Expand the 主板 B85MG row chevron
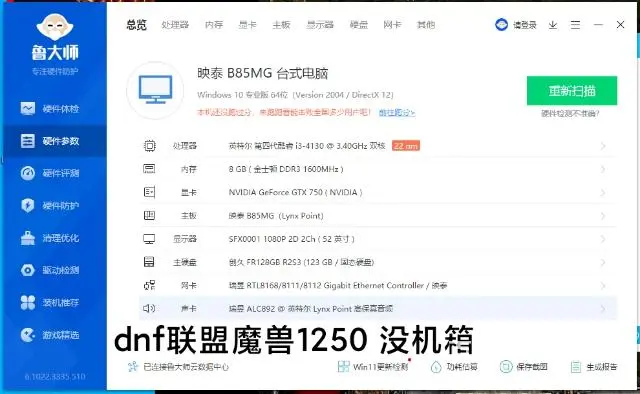 603,216
